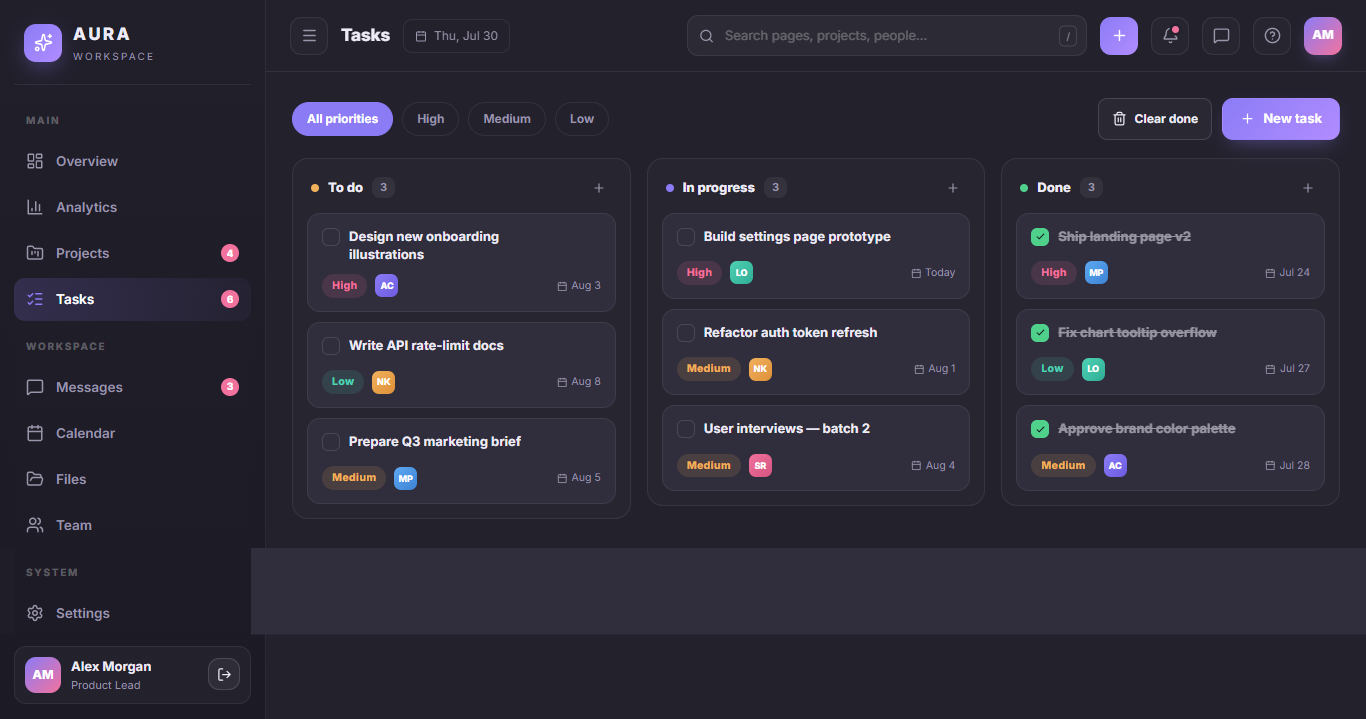1366x719 pixels.
Task: Click the Thu, Jul 30 date chip
Action: click(456, 36)
